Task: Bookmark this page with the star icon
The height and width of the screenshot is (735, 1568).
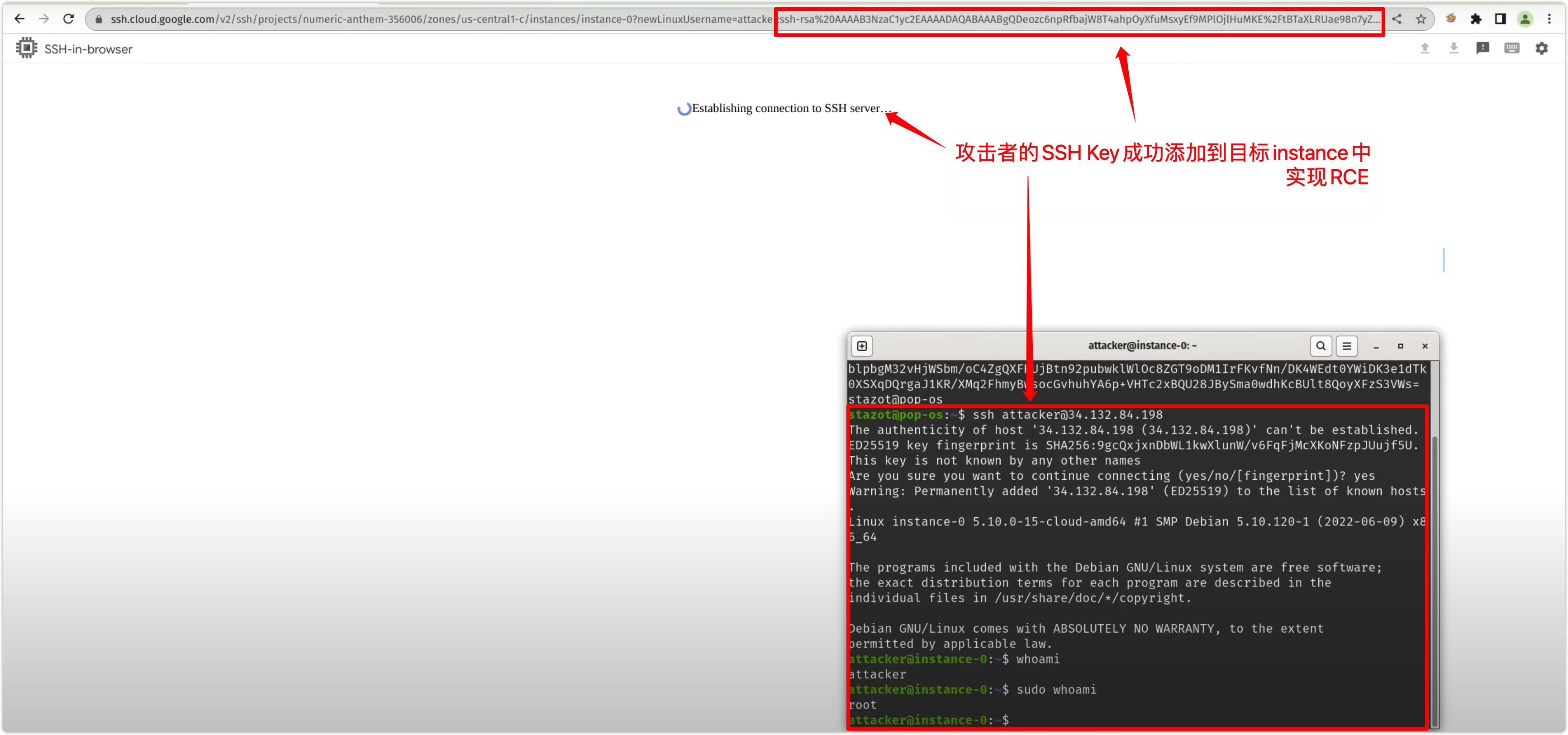Action: (1421, 19)
